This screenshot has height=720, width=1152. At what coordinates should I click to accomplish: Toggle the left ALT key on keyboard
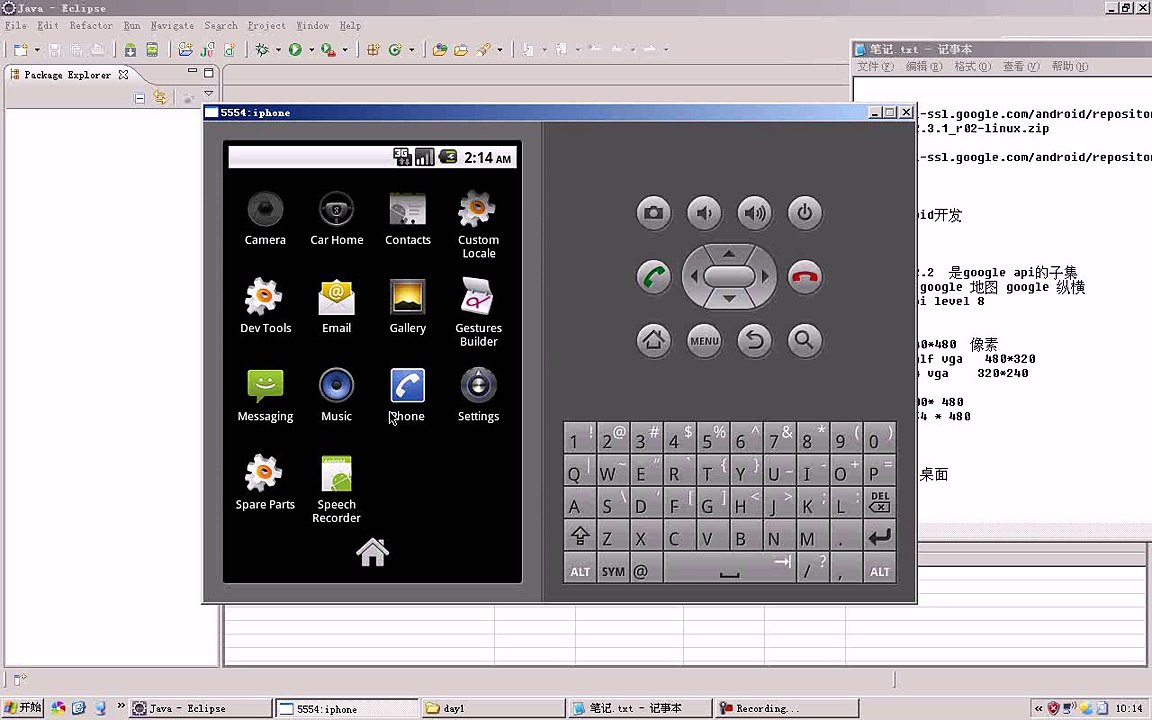(580, 571)
